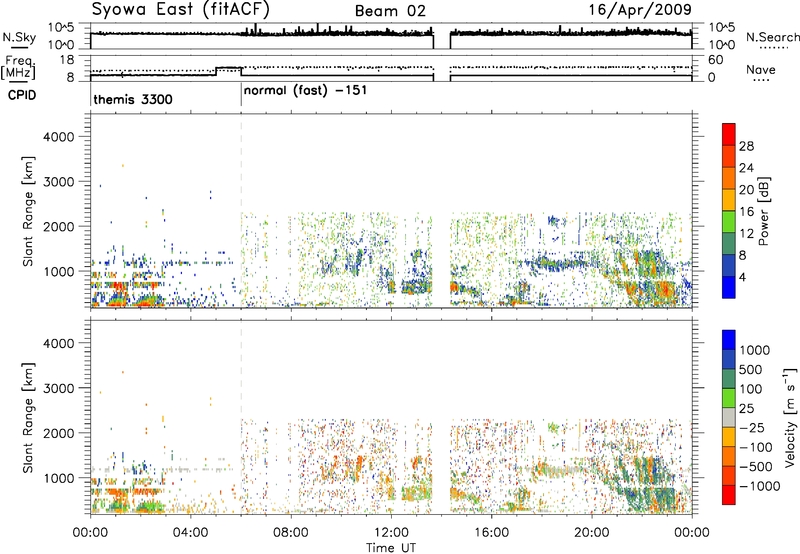Click the '3000' tick on the velocity panel
Viewport: 800px width, 554px height.
pyautogui.click(x=59, y=388)
